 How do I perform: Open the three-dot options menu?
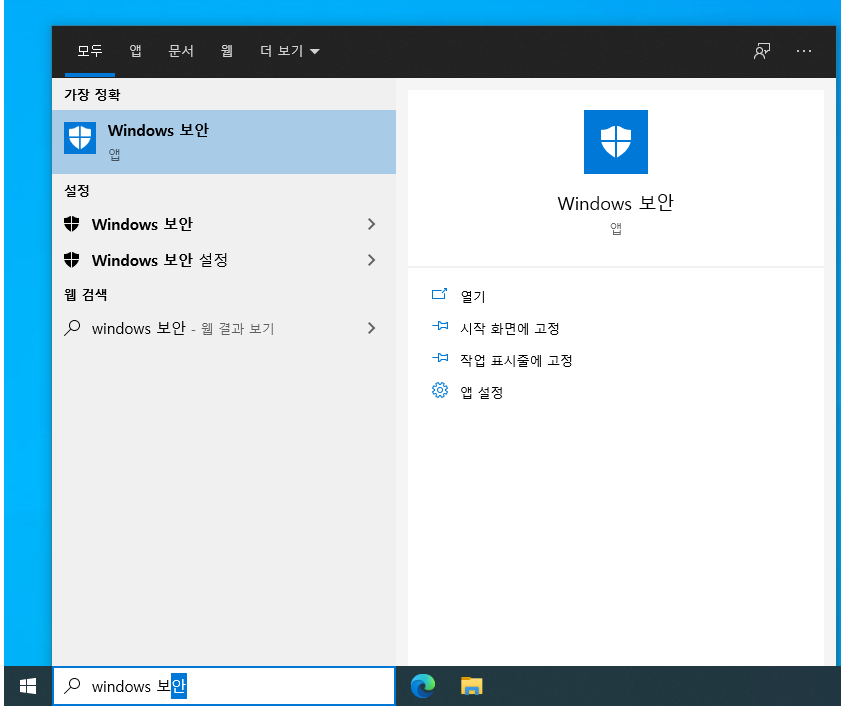coord(803,51)
